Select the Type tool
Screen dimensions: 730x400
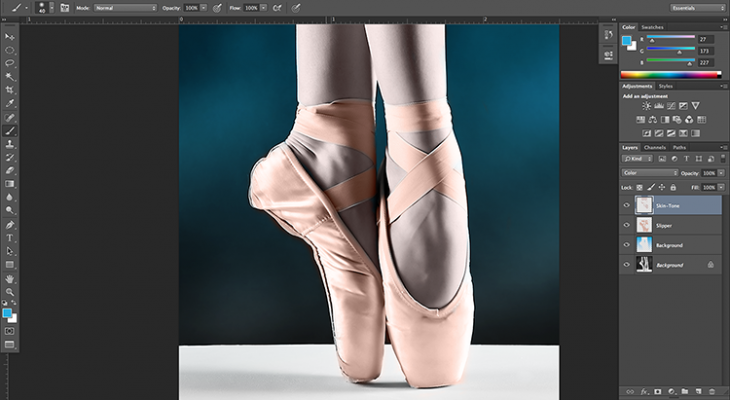(x=10, y=238)
